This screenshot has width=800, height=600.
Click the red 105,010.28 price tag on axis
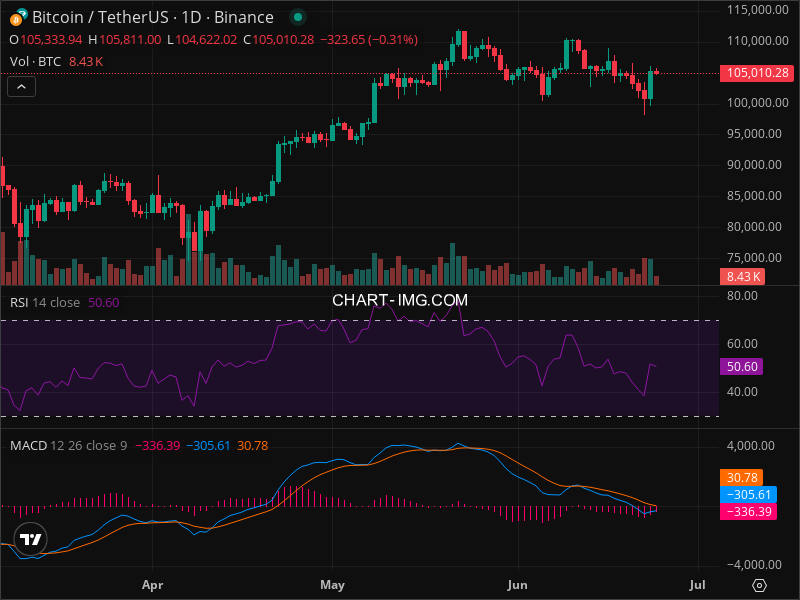point(757,73)
